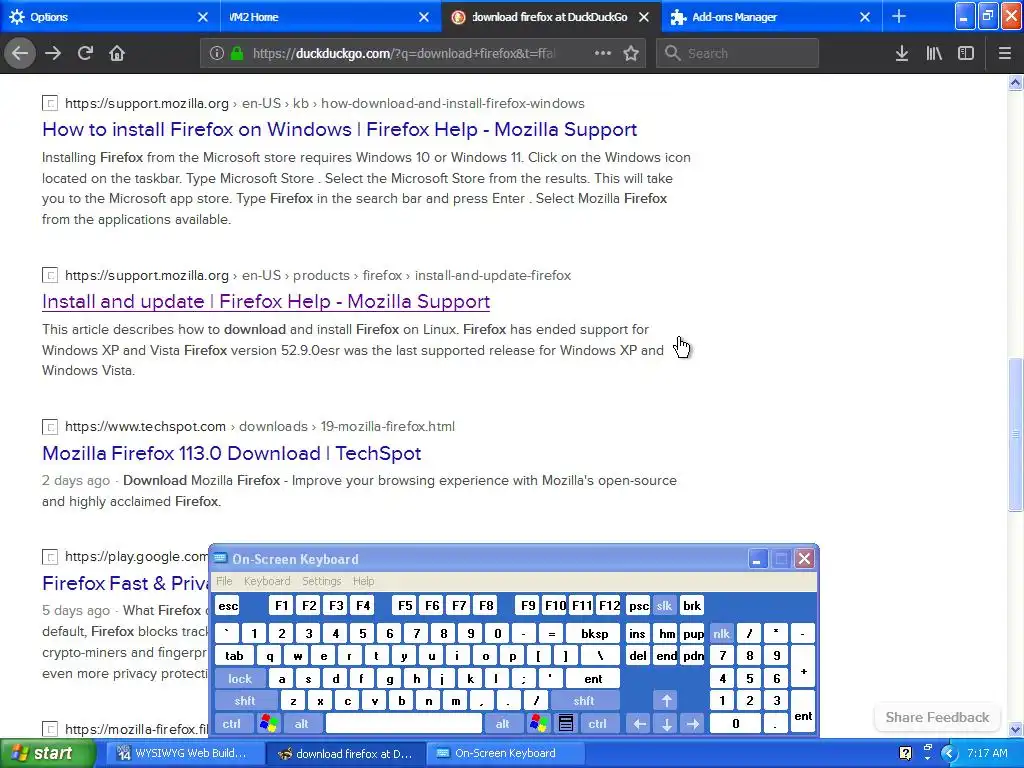Toggle the slk scroll lock key
This screenshot has height=768, width=1024.
pyautogui.click(x=664, y=605)
